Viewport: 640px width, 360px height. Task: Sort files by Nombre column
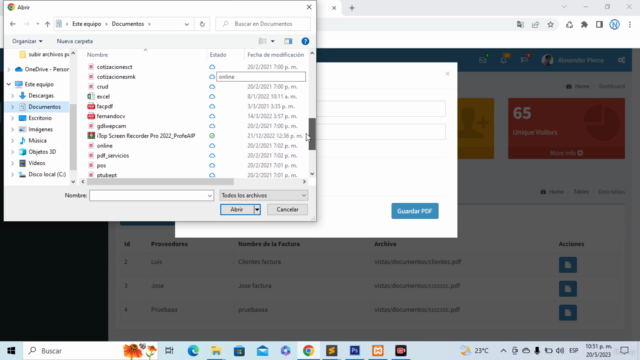(97, 55)
